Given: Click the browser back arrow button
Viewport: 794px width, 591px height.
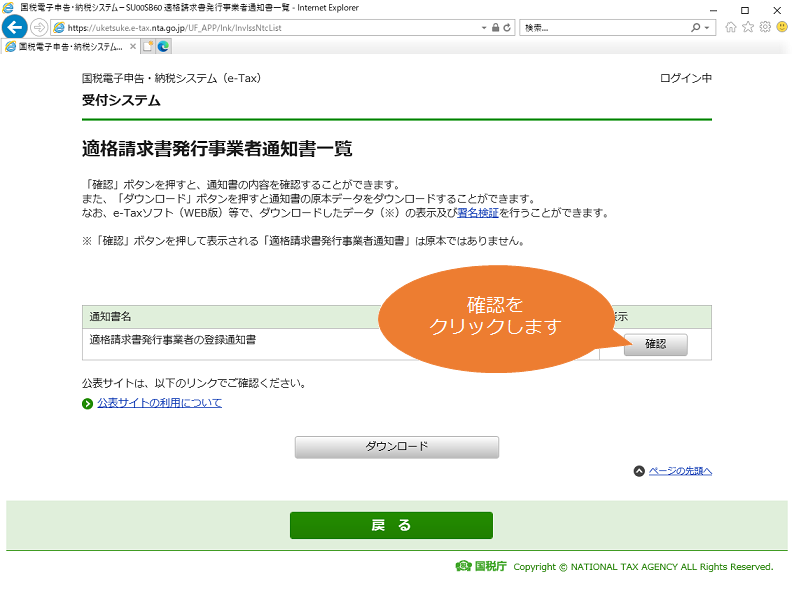Looking at the screenshot, I should click(x=14, y=27).
